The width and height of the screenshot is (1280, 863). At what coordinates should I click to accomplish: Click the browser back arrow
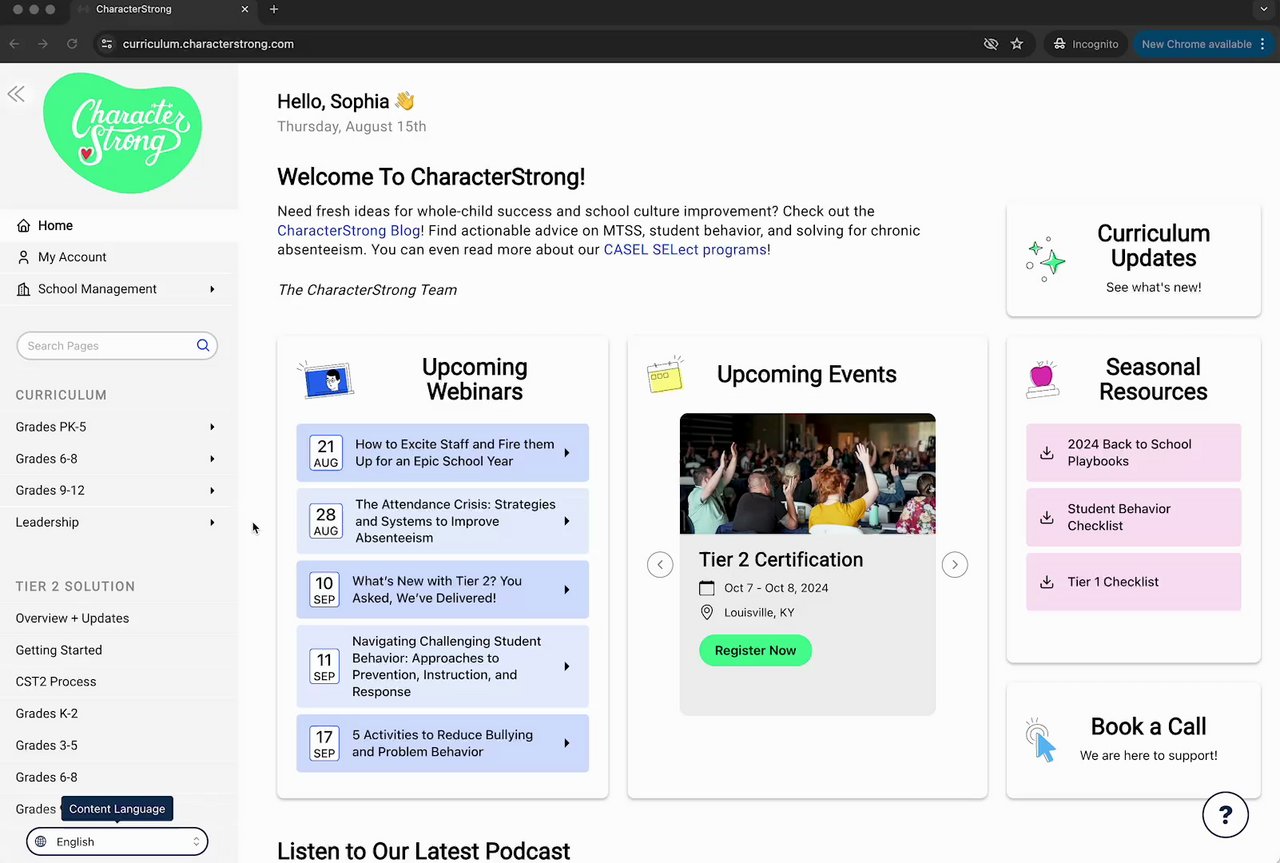pyautogui.click(x=14, y=44)
